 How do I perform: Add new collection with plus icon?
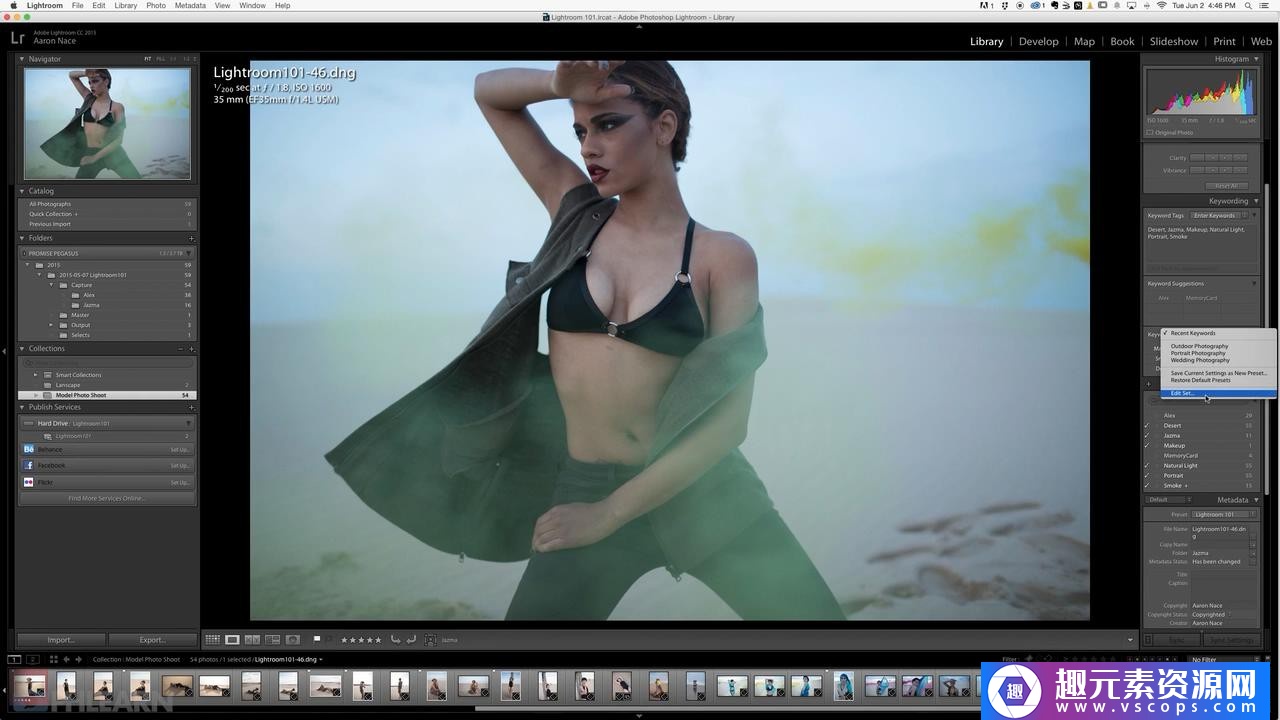pos(191,349)
